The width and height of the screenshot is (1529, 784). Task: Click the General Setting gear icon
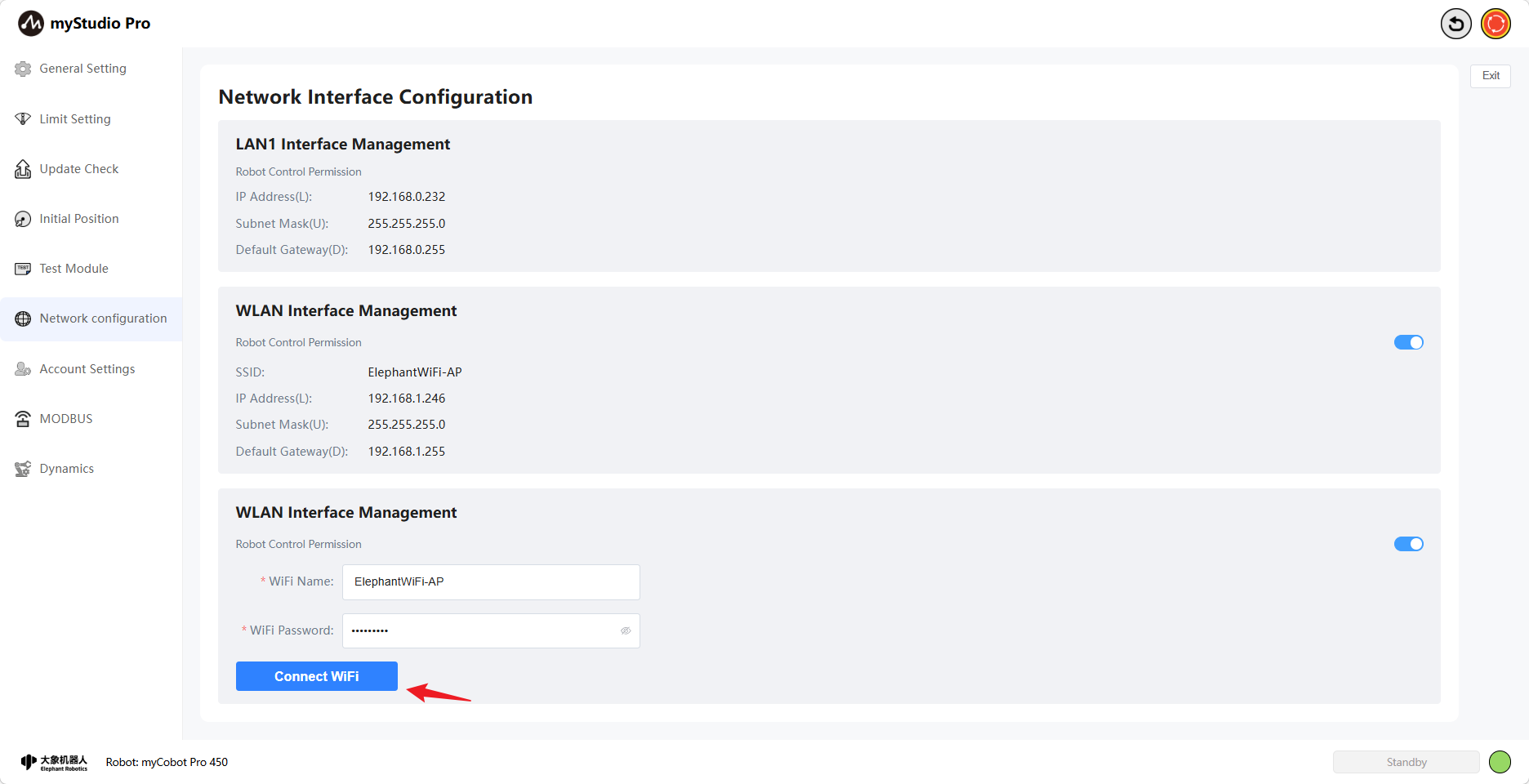23,69
